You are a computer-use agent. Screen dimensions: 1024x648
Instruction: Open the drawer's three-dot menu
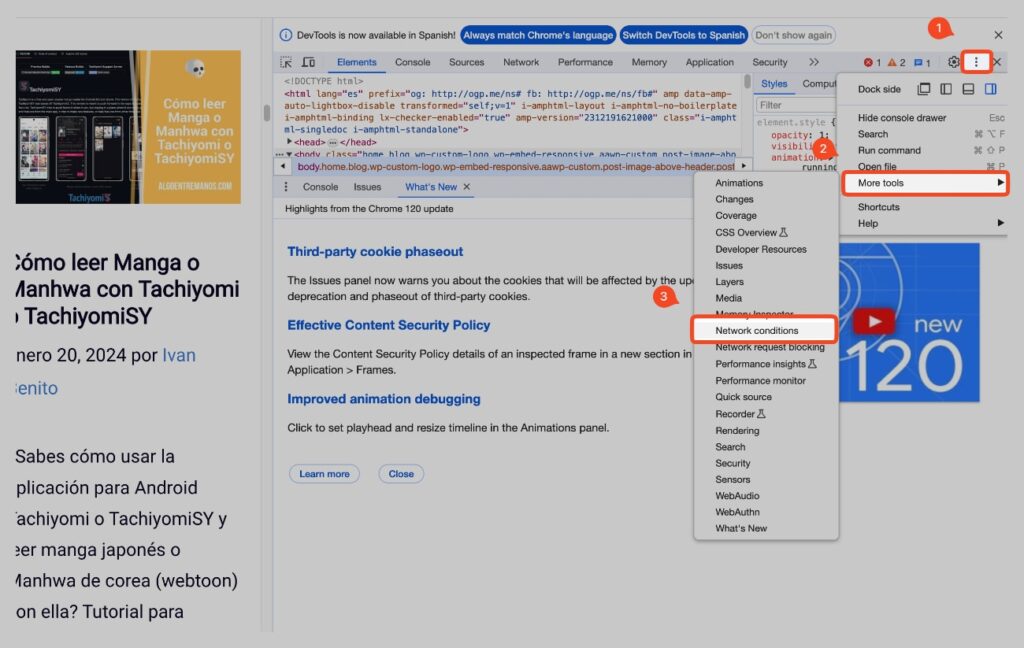click(x=286, y=187)
